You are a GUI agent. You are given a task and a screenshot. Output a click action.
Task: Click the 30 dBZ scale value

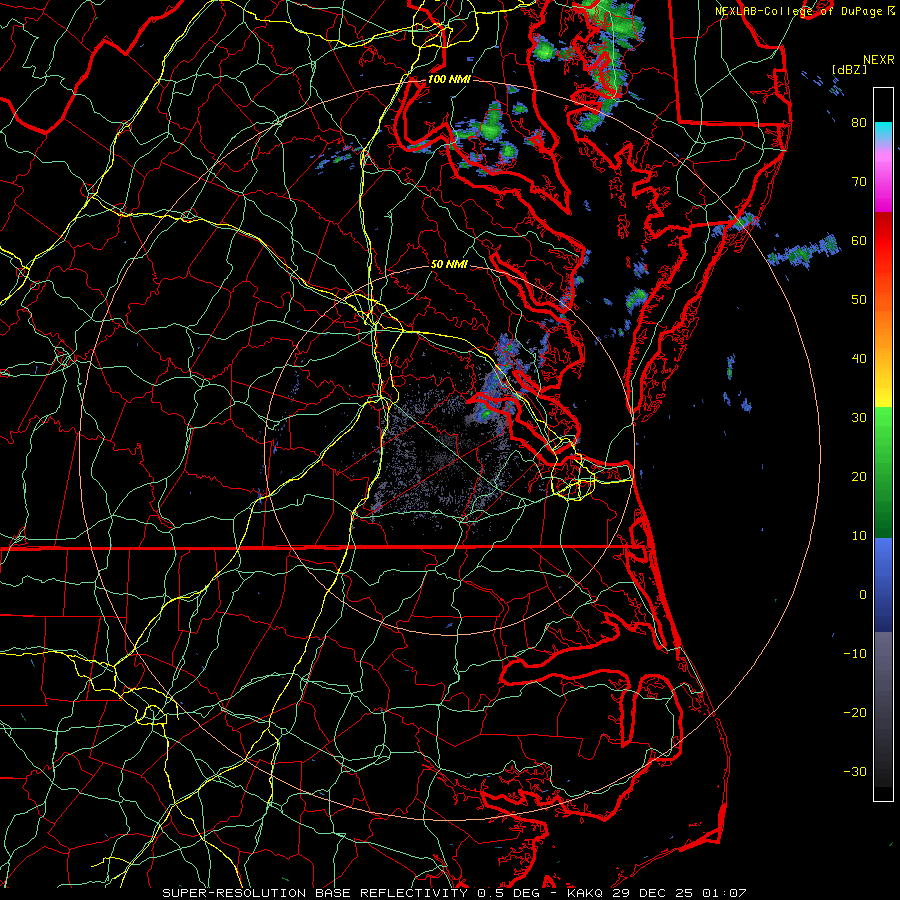click(859, 417)
